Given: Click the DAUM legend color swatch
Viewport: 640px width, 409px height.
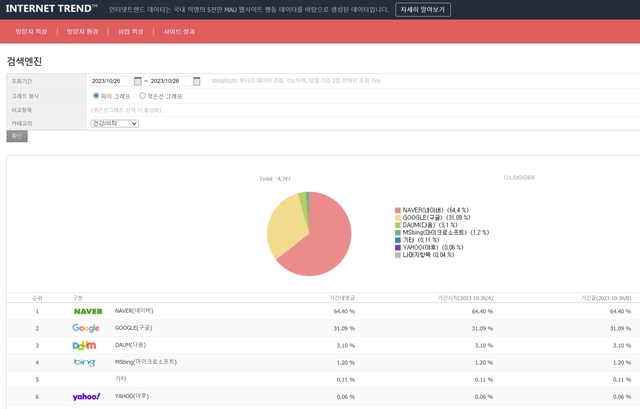Looking at the screenshot, I should click(398, 225).
